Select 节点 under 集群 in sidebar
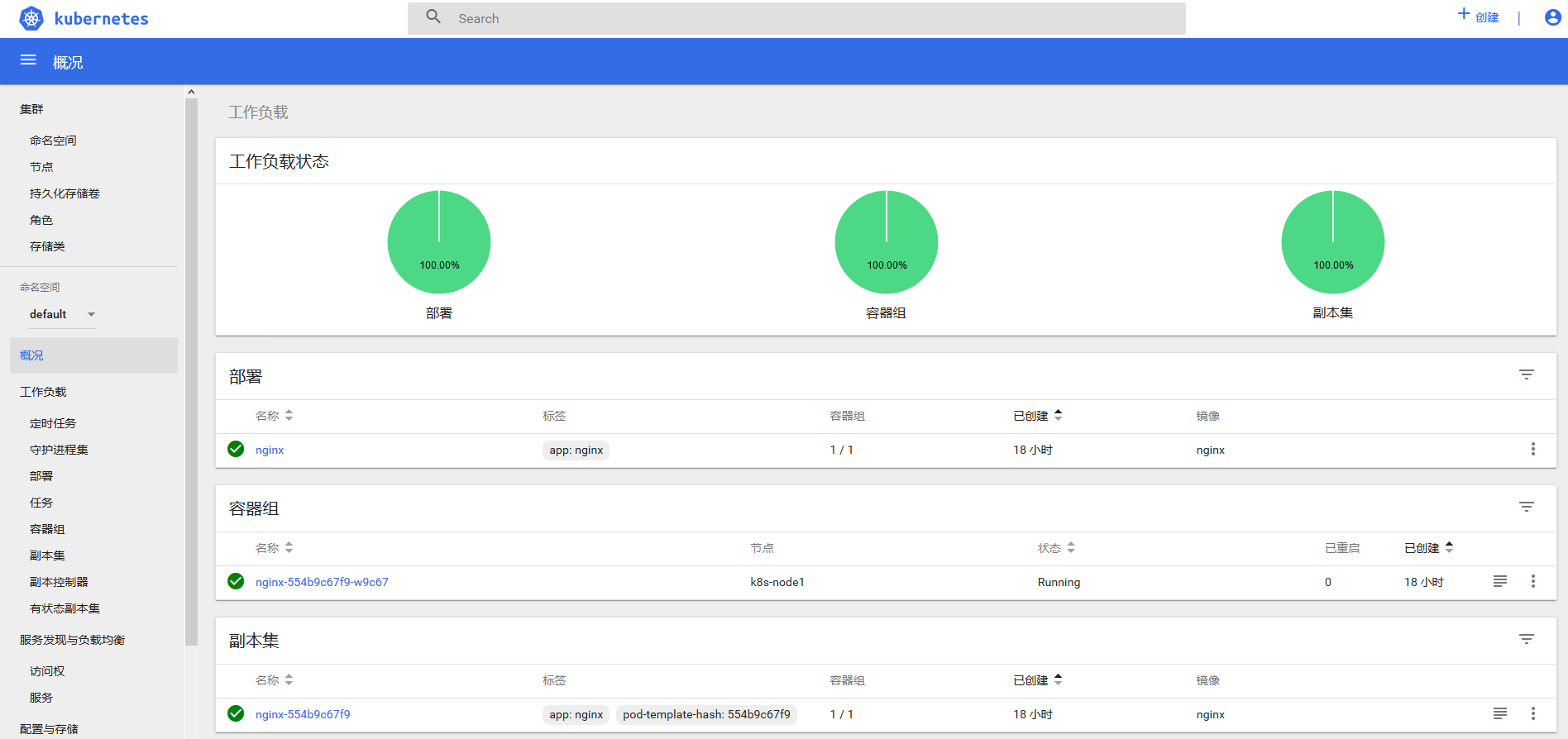The height and width of the screenshot is (739, 1568). tap(41, 167)
